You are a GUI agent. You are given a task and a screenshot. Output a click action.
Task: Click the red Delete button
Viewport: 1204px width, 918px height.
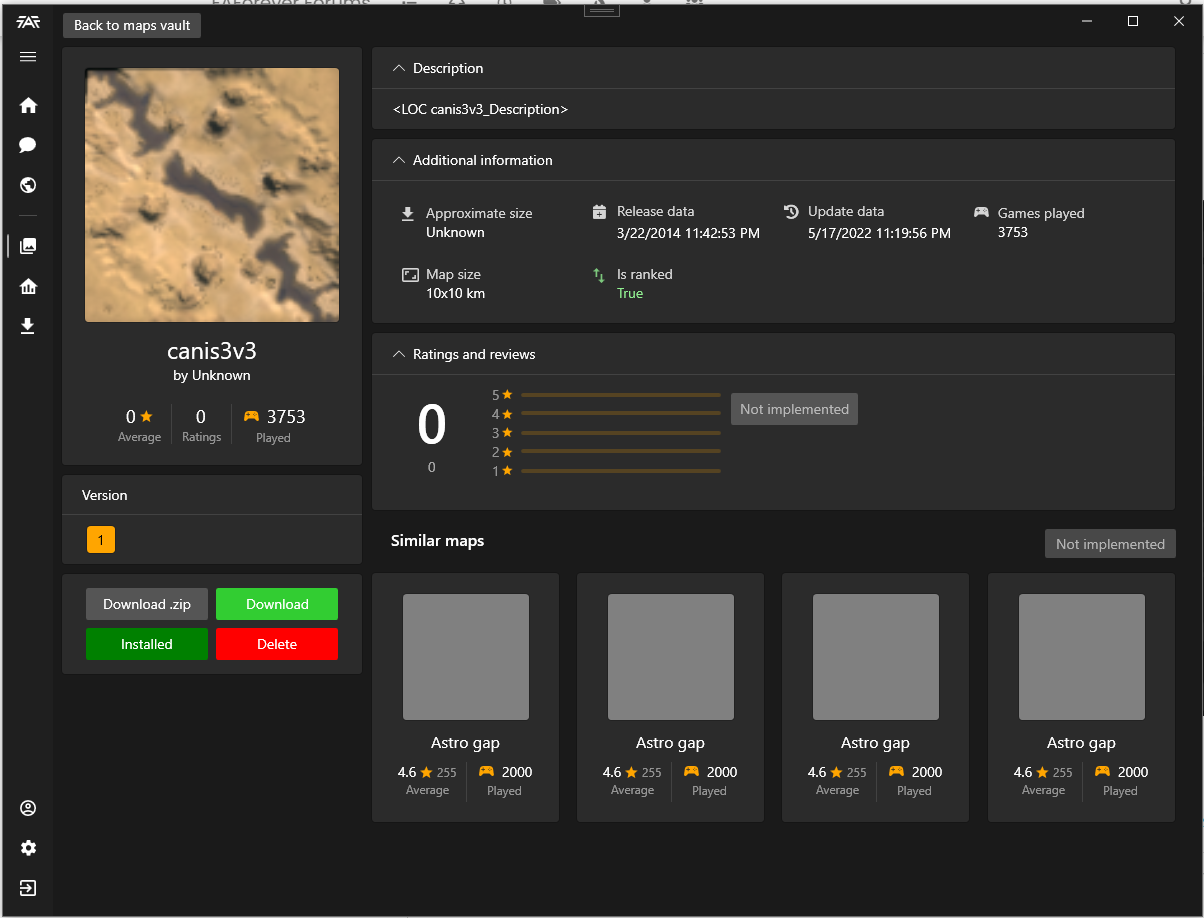pyautogui.click(x=277, y=644)
